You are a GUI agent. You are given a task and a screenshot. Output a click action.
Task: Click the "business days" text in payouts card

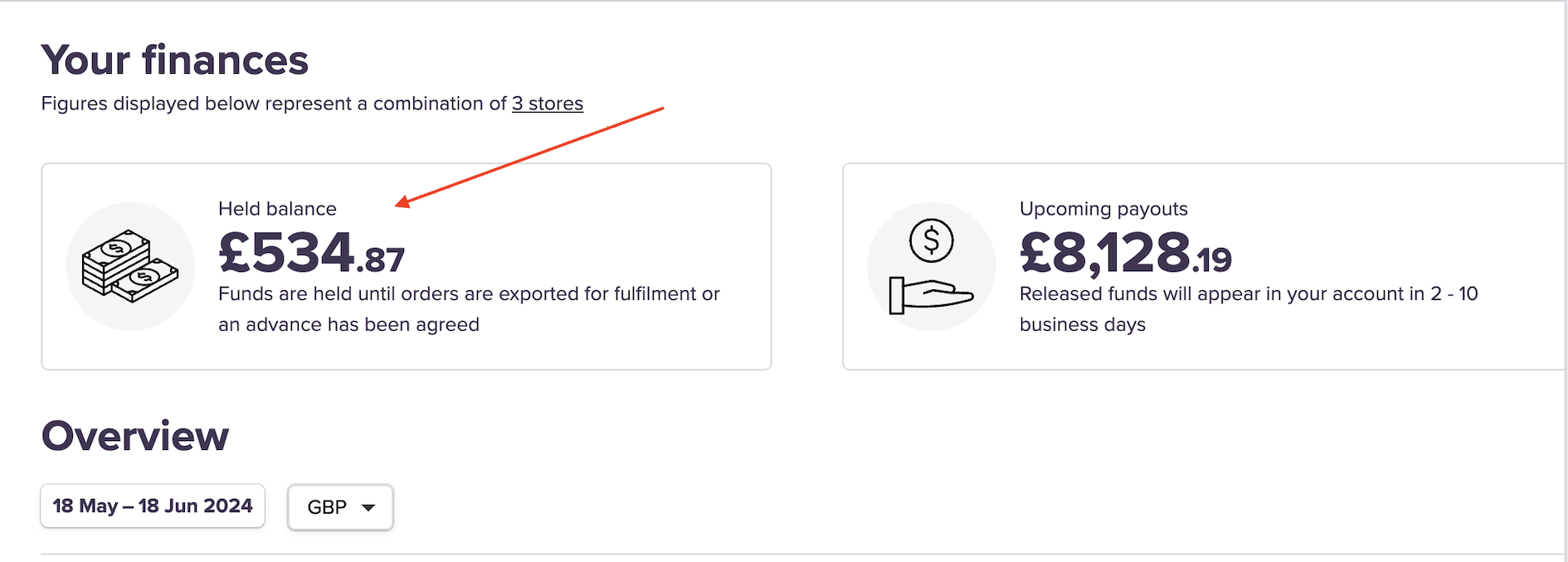1082,325
